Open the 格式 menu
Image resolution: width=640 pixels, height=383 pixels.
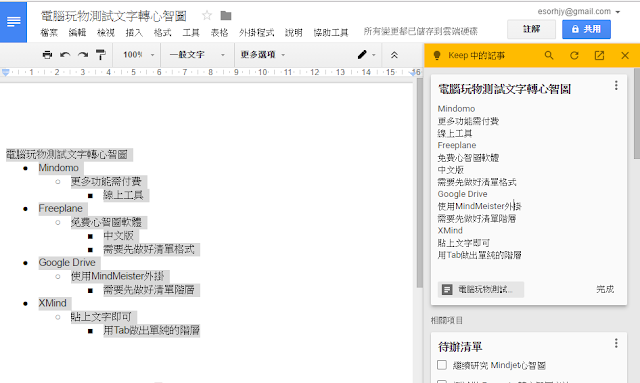click(162, 32)
